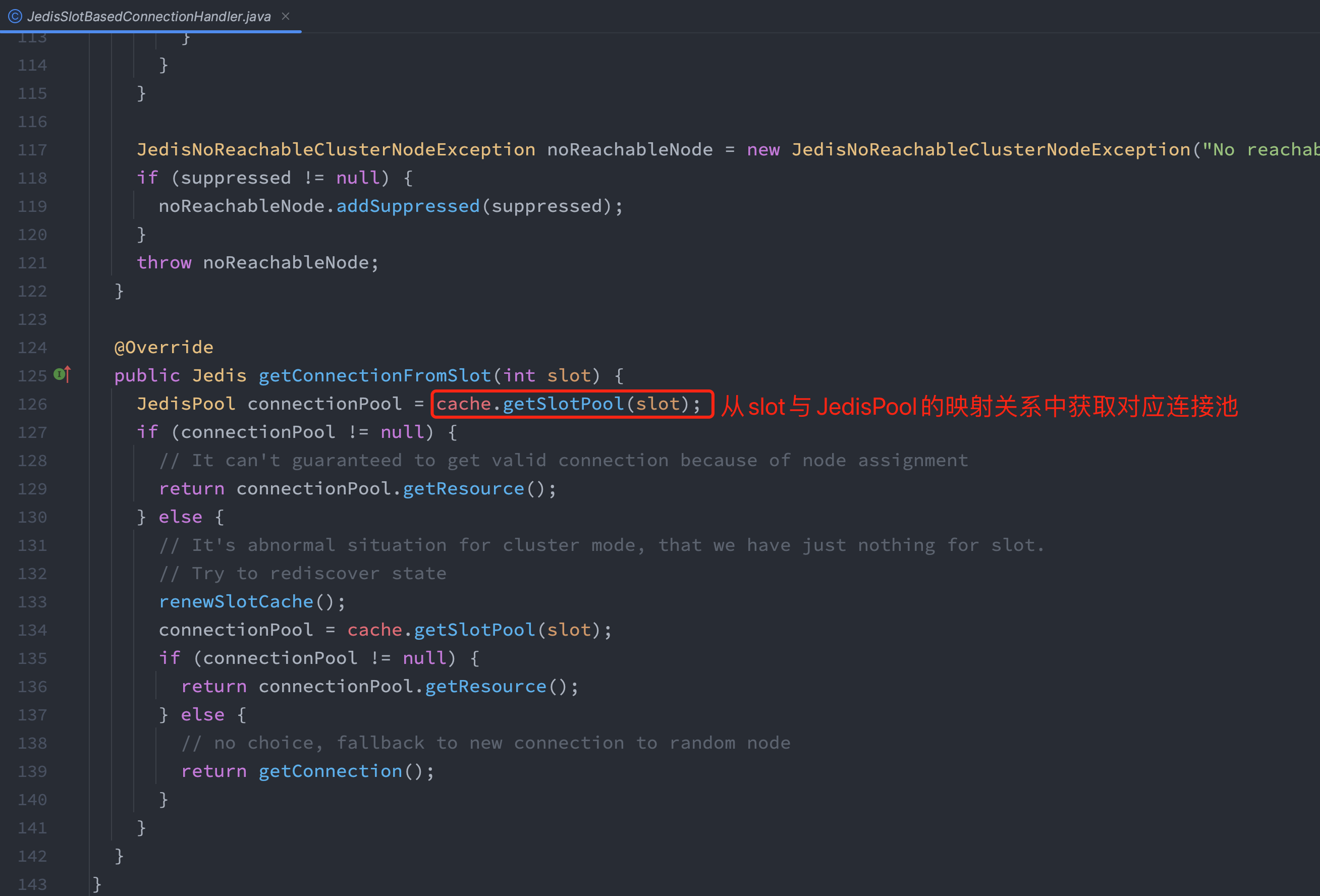
Task: Click the JedisNoReachableClusterNodeException type at line start
Action: 336,149
